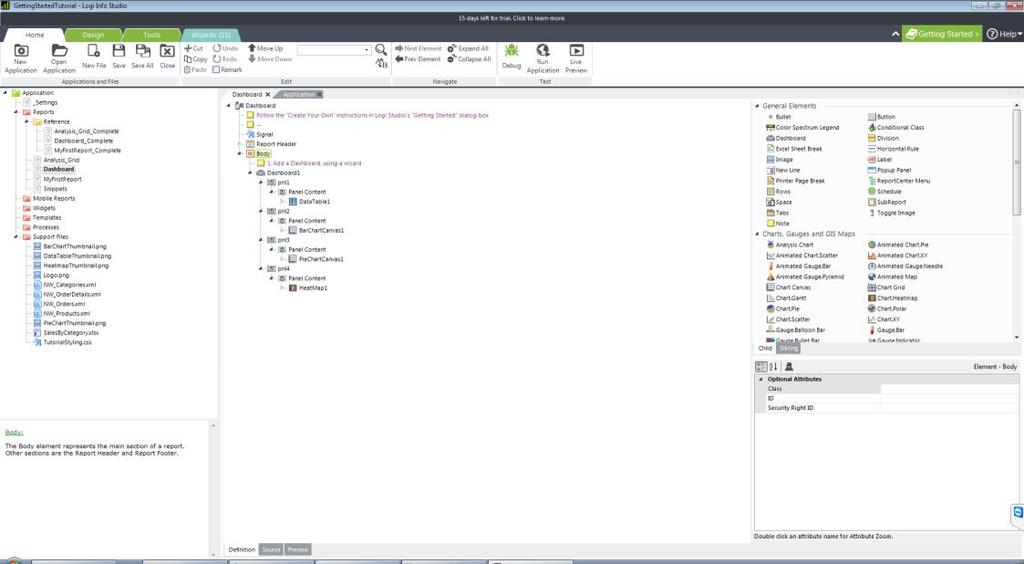1024x564 pixels.
Task: Select the Home ribbon tab
Action: (x=35, y=35)
